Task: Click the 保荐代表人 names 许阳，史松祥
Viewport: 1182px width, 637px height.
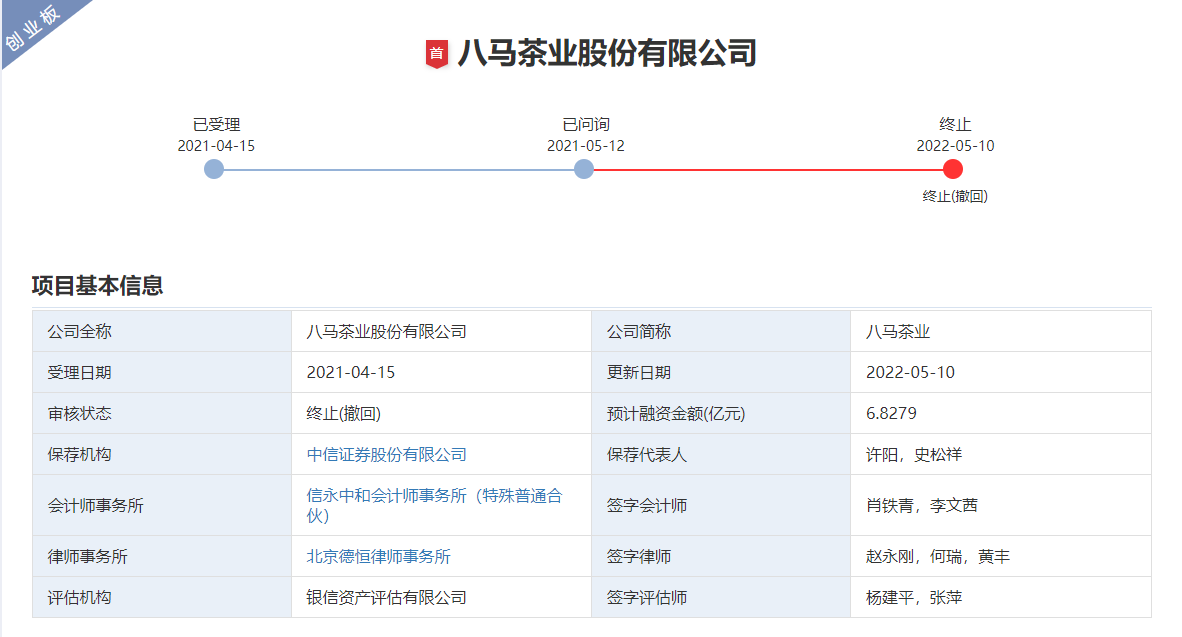Action: click(x=913, y=453)
